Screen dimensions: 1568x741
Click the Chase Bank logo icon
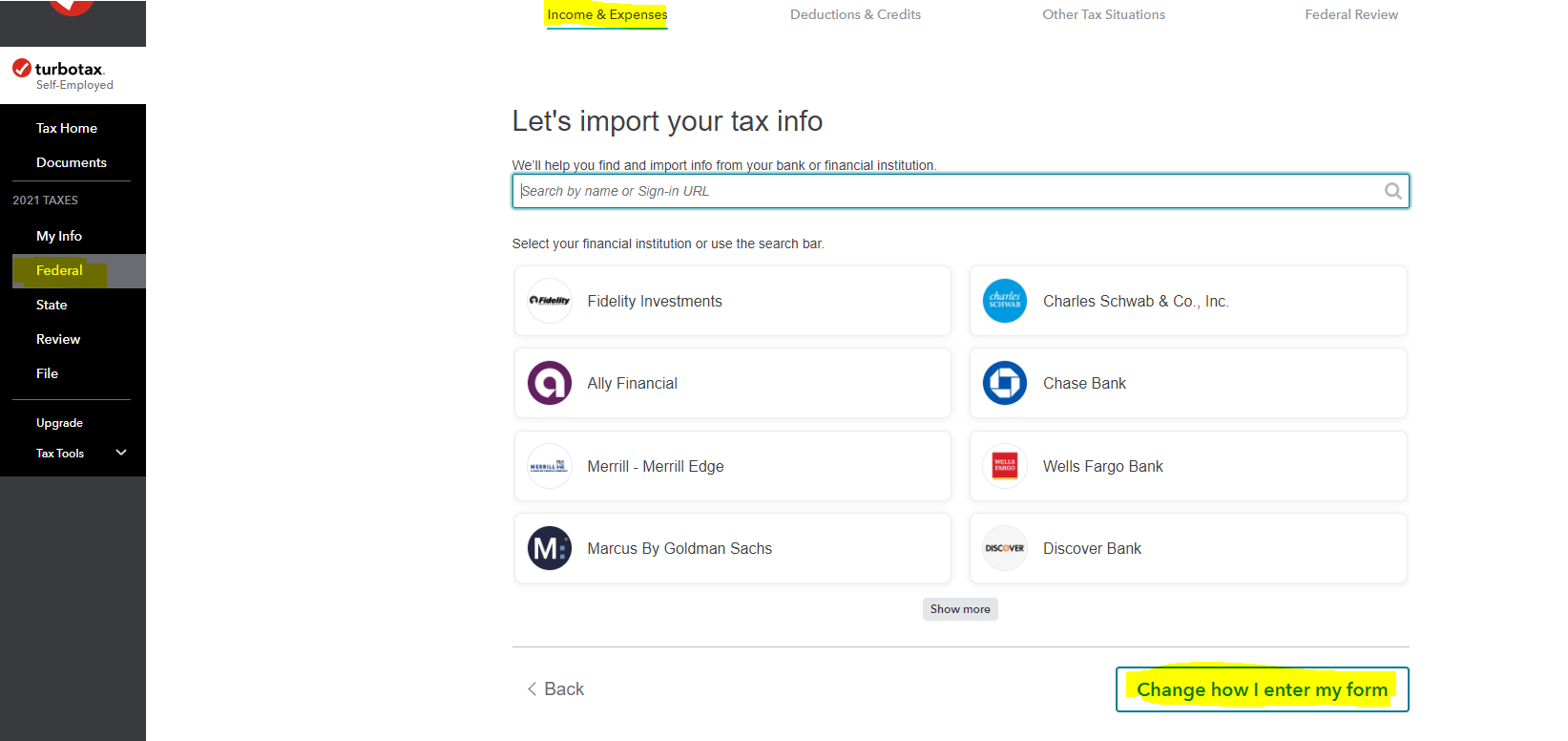click(x=1005, y=383)
